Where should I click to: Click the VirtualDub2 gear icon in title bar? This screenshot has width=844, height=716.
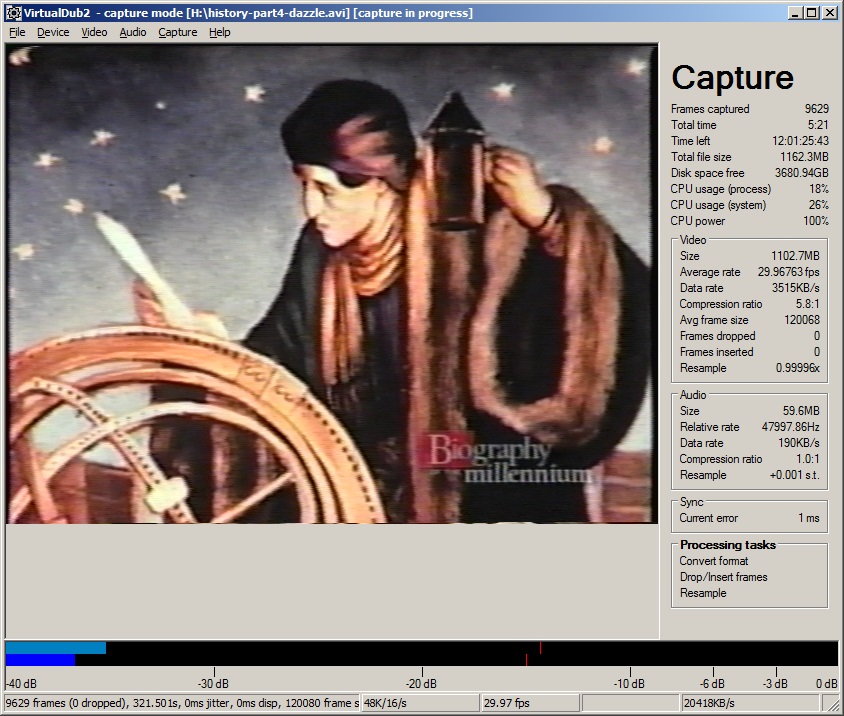pyautogui.click(x=13, y=13)
